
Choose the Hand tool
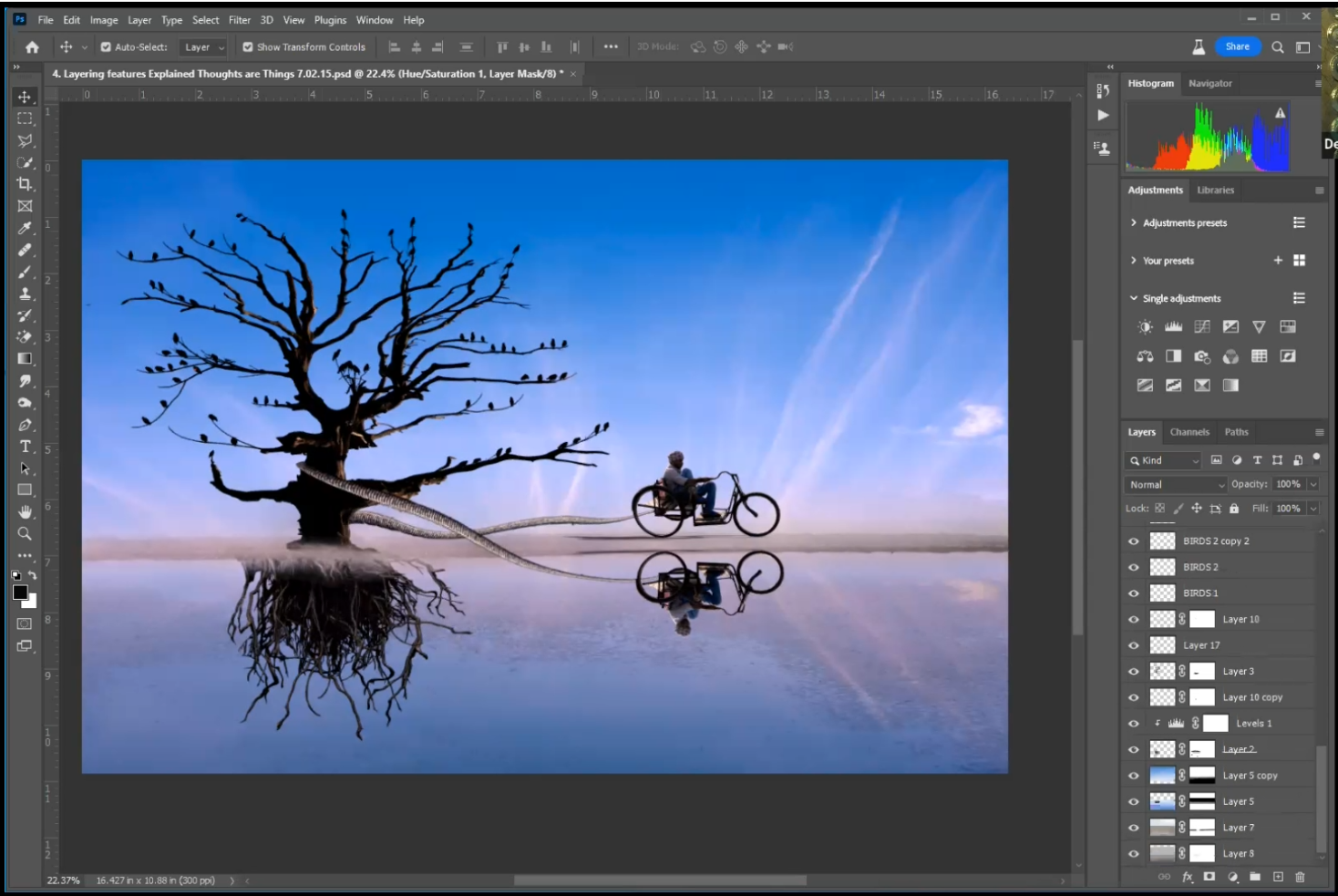pyautogui.click(x=25, y=512)
